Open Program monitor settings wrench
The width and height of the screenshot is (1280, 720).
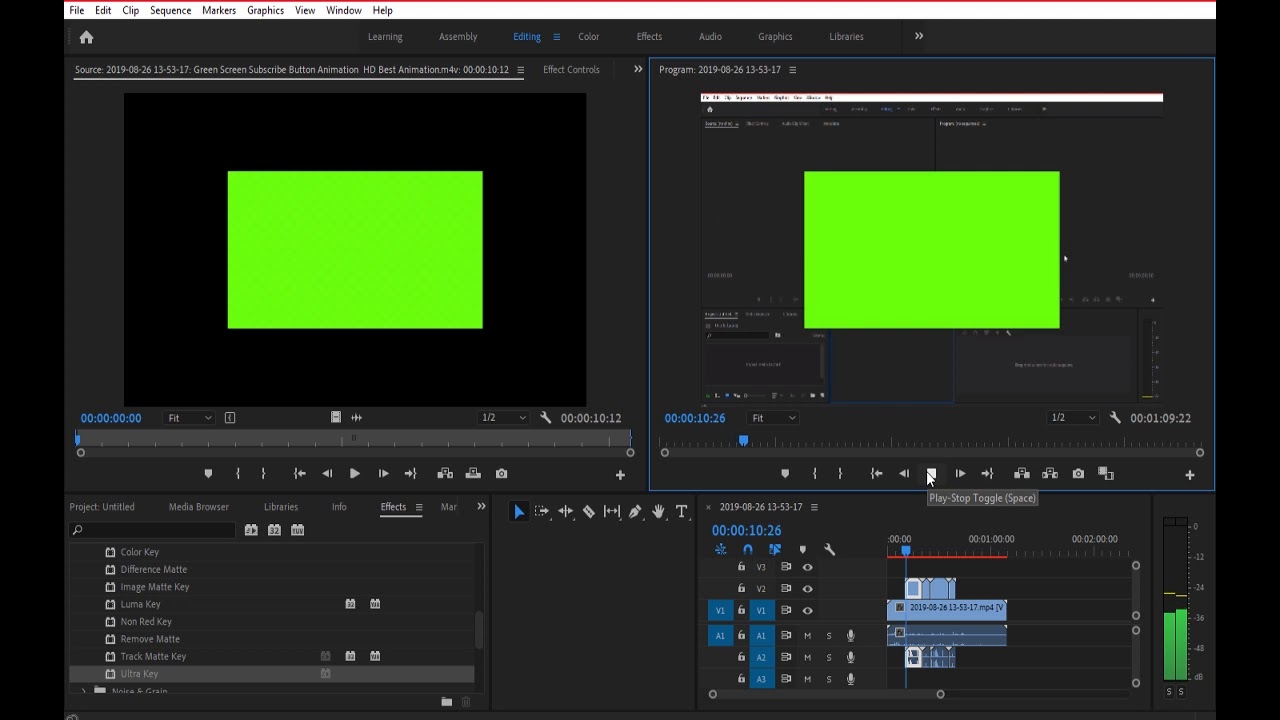click(1115, 418)
